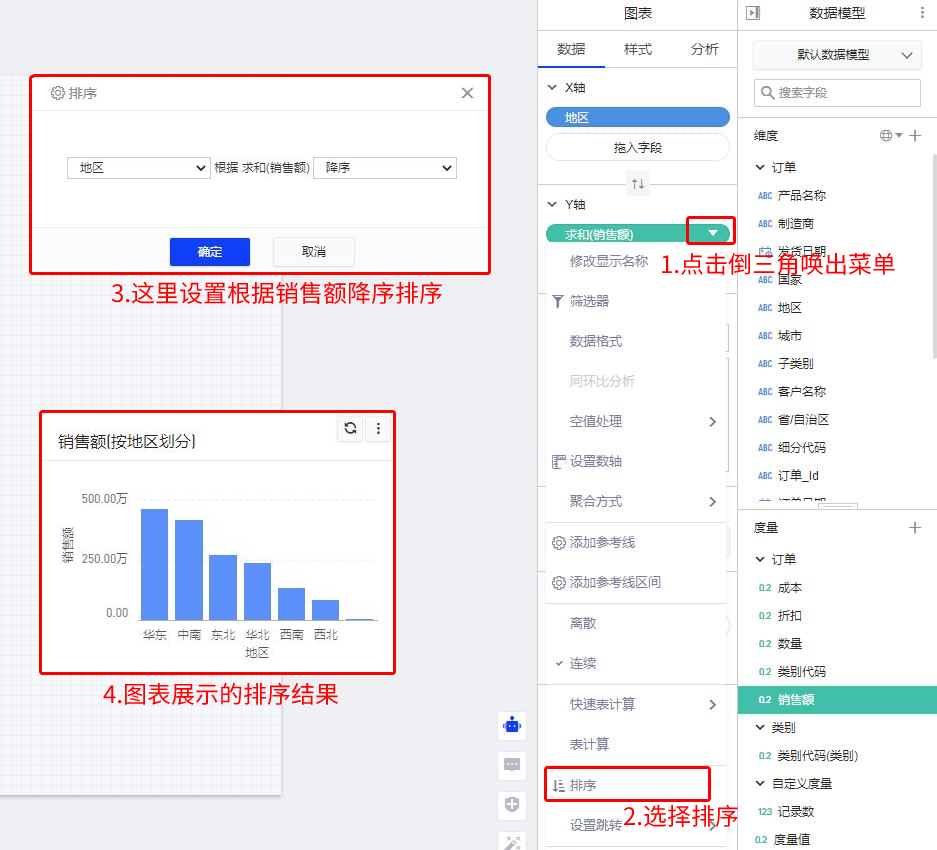937x850 pixels.
Task: Open the 降序 sort order dropdown
Action: point(385,168)
